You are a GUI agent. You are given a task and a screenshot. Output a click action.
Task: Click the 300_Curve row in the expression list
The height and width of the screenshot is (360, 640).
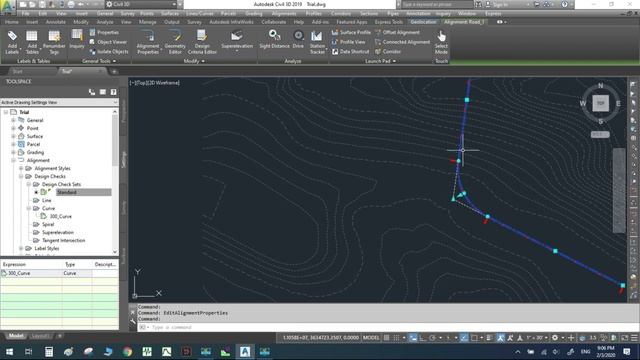pos(59,273)
